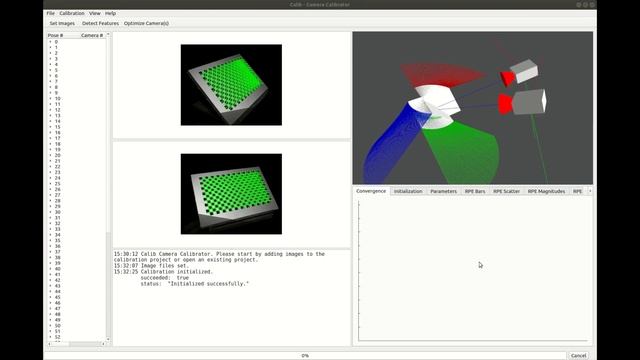640x360 pixels.
Task: Click Optimize Camera(s) in the toolbar
Action: tap(146, 23)
